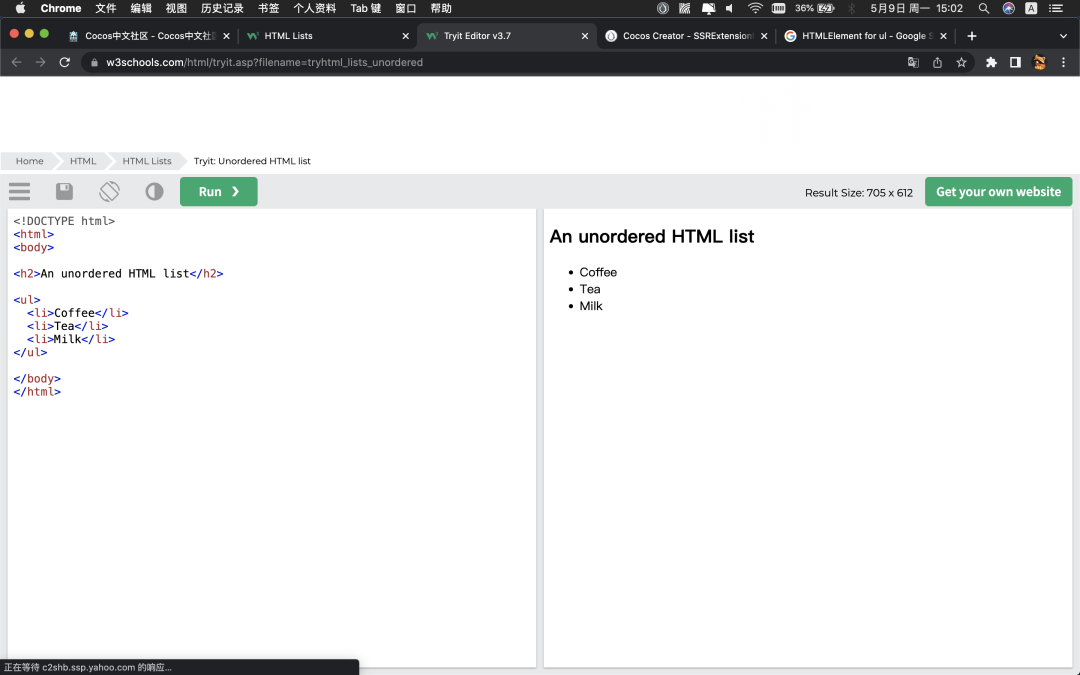Go back in browser history
The height and width of the screenshot is (675, 1080).
[x=17, y=62]
